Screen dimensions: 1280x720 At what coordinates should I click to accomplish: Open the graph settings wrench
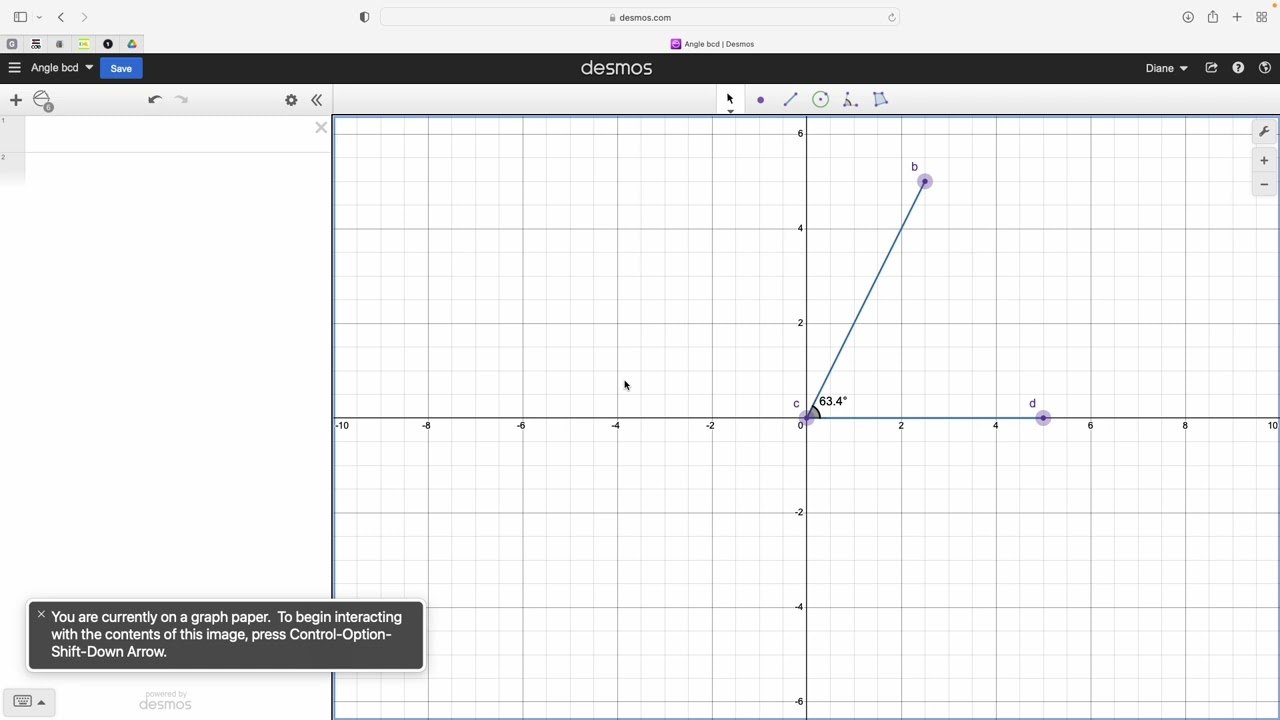(x=1264, y=132)
